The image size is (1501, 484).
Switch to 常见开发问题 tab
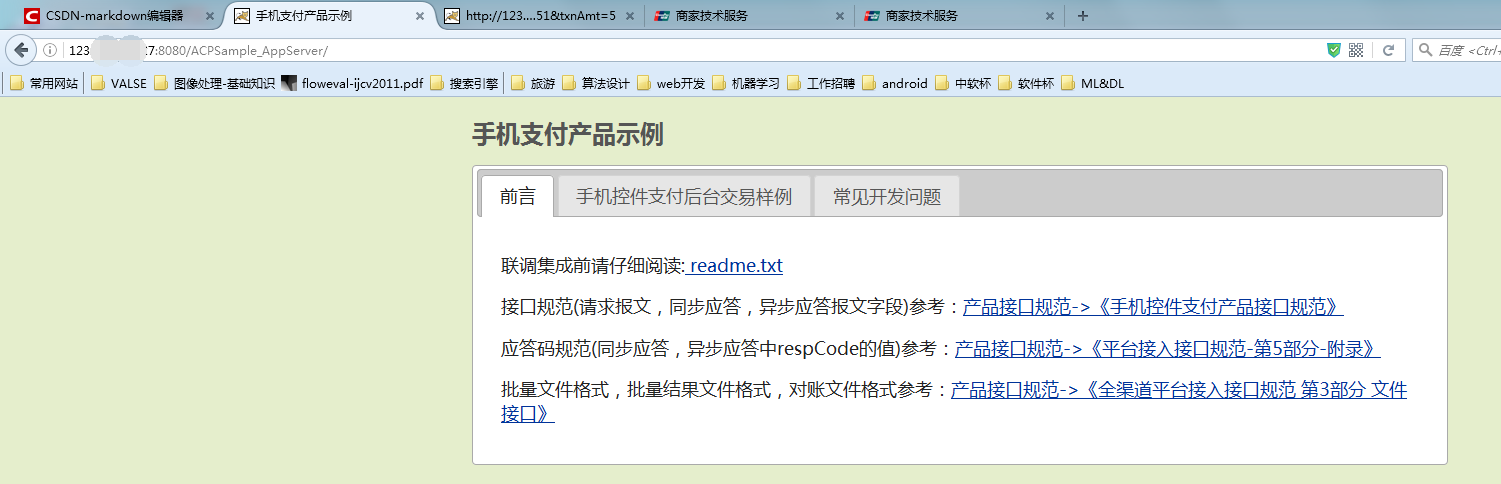point(887,197)
